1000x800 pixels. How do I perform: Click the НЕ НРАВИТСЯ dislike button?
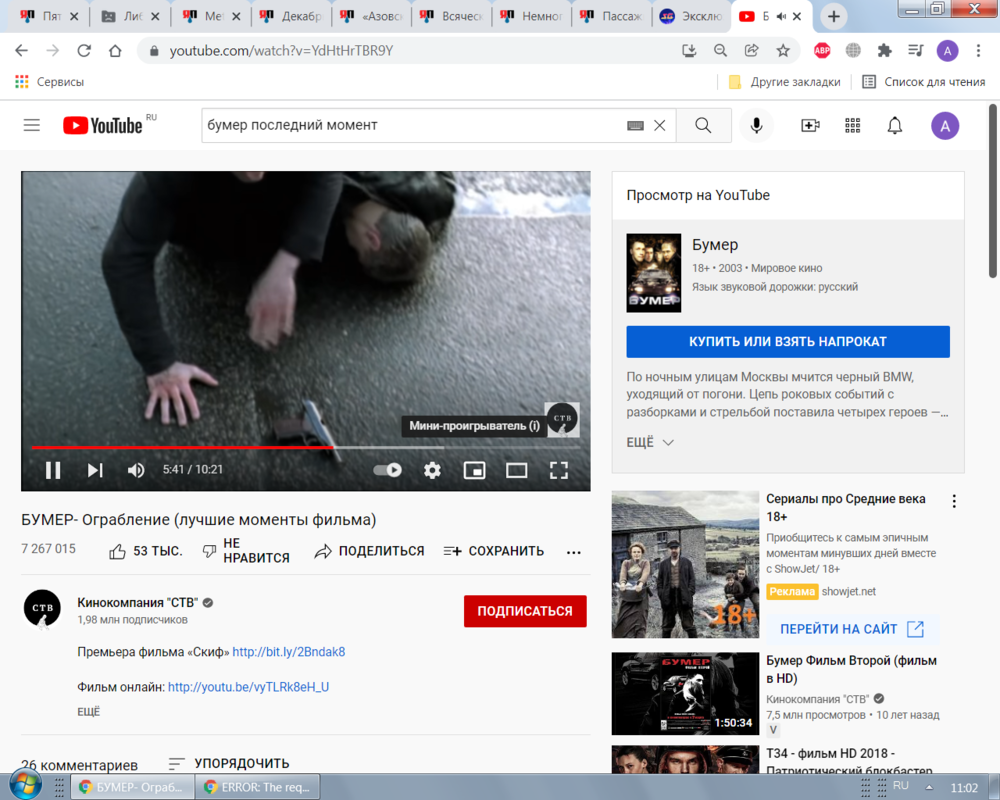tap(246, 551)
